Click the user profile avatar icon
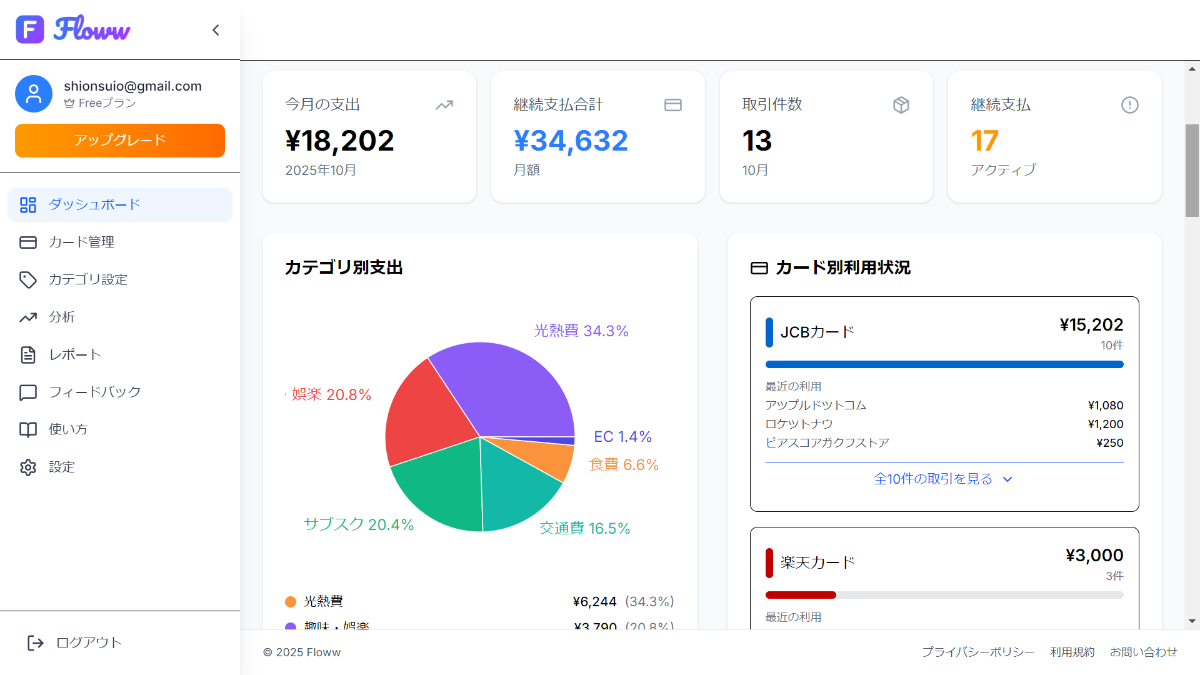This screenshot has height=675, width=1200. click(34, 94)
